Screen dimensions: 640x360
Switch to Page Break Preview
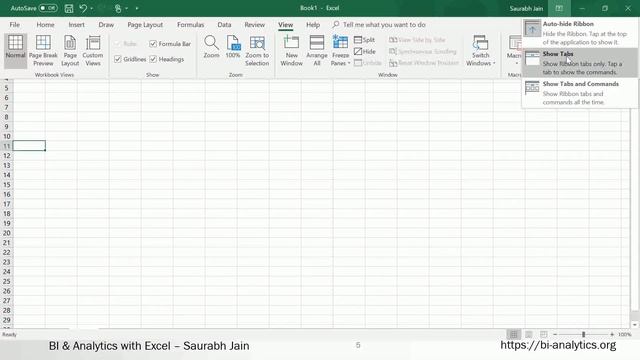[x=43, y=50]
